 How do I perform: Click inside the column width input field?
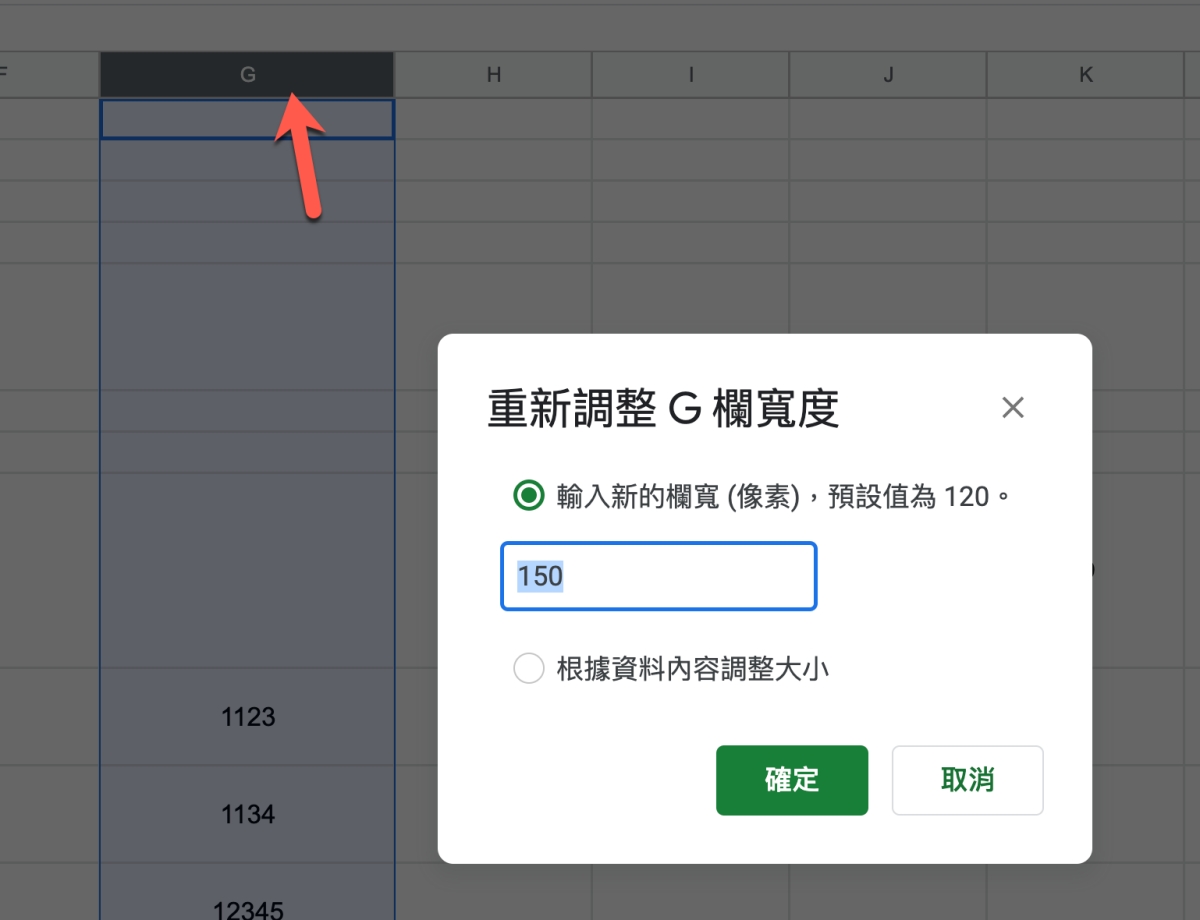(658, 576)
